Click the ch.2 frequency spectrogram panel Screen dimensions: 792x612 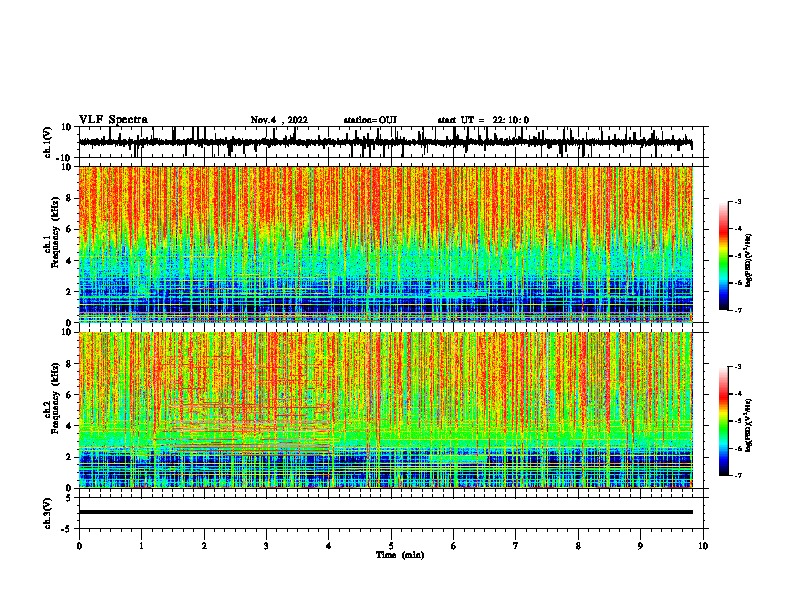386,410
